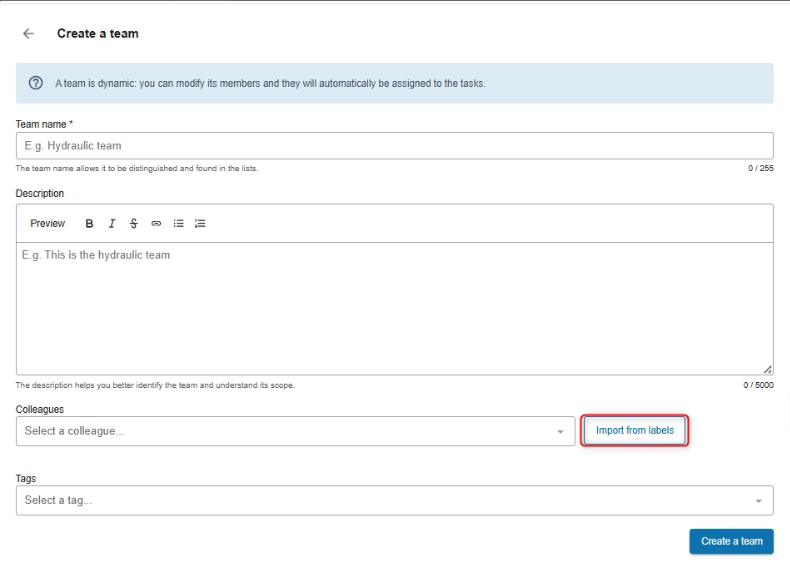Click the description box resize handle
The height and width of the screenshot is (570, 790).
point(767,369)
